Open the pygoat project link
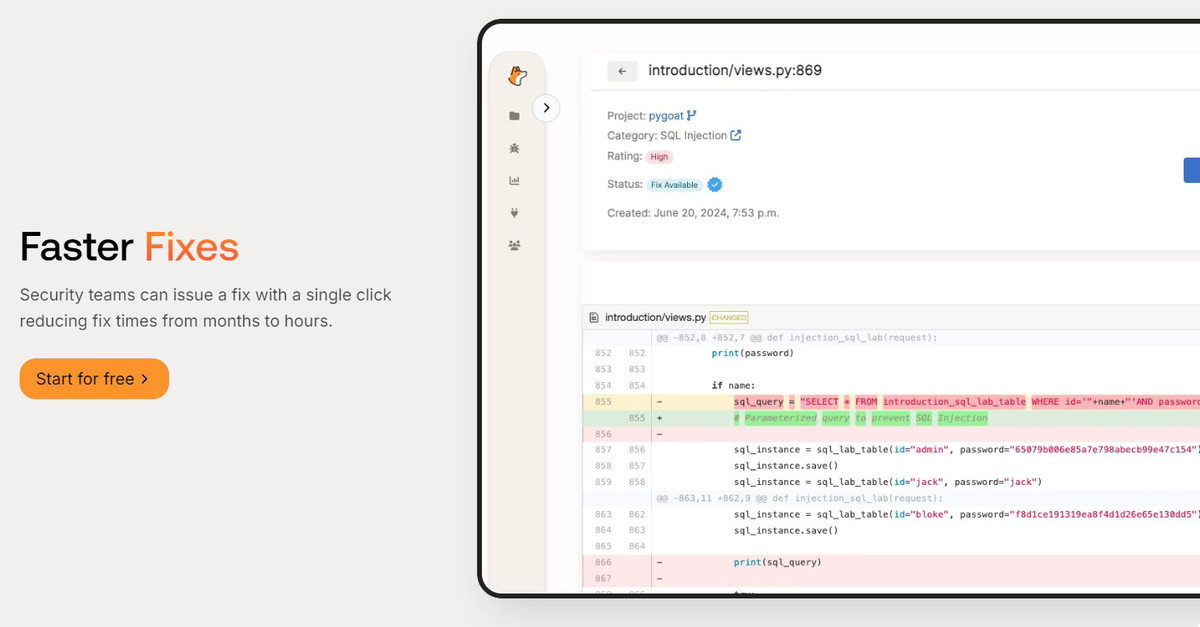 [665, 116]
